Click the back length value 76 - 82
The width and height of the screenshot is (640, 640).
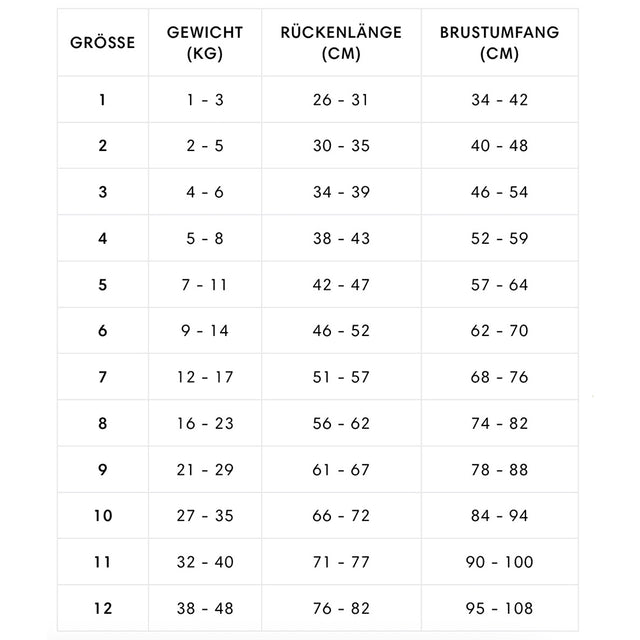(x=341, y=608)
